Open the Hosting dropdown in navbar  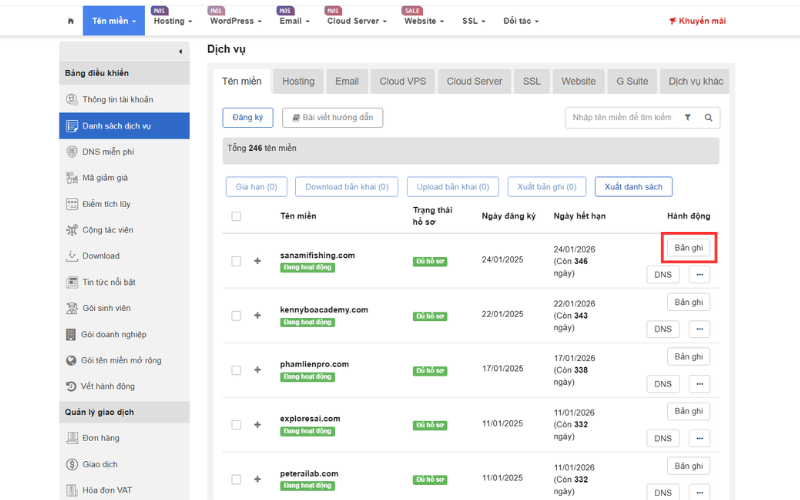[x=173, y=21]
